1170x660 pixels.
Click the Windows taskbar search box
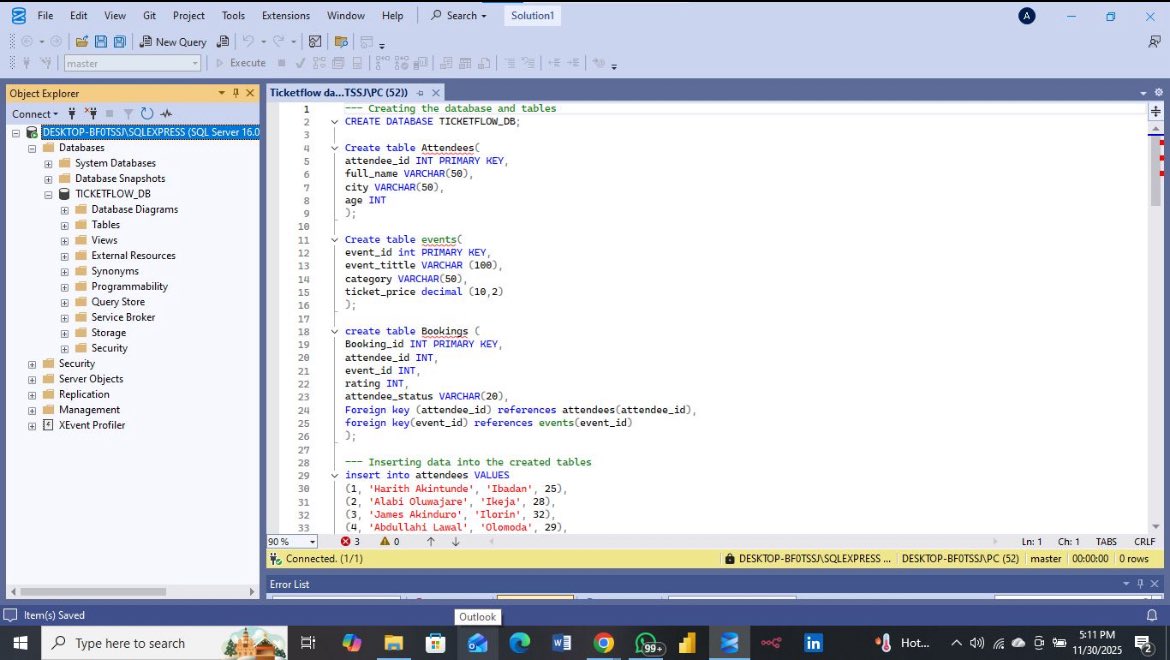(x=164, y=643)
